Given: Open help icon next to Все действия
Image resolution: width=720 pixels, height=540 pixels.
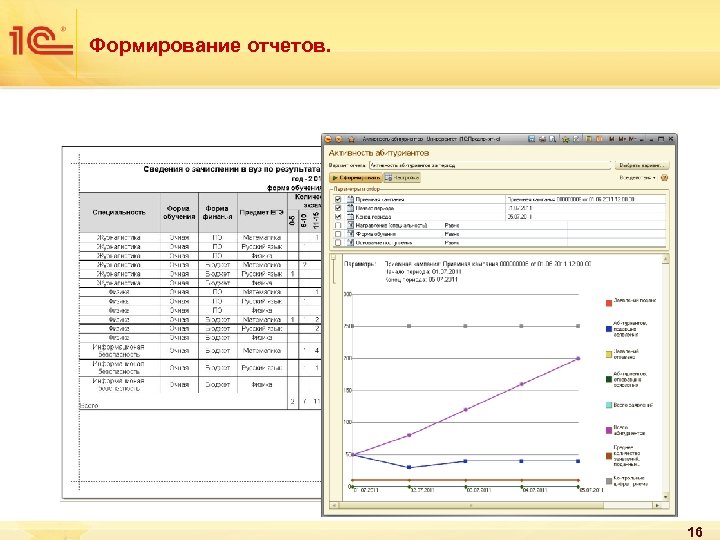Looking at the screenshot, I should (x=664, y=178).
